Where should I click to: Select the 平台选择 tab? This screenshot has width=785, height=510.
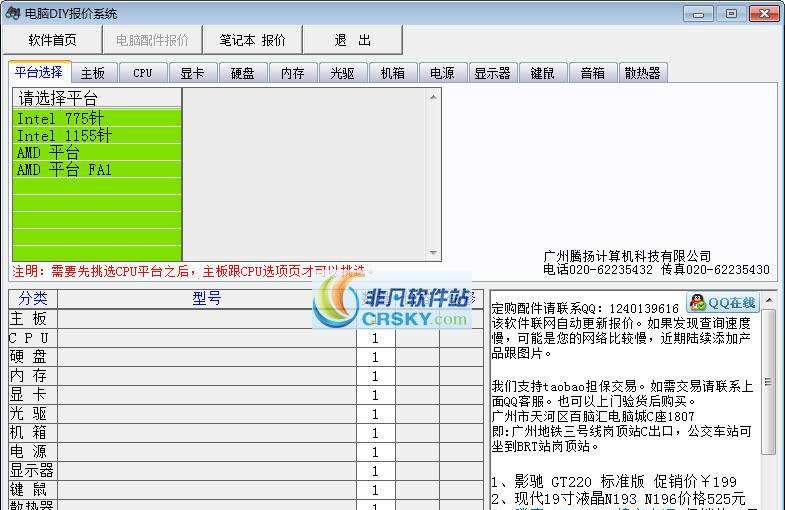(x=39, y=72)
